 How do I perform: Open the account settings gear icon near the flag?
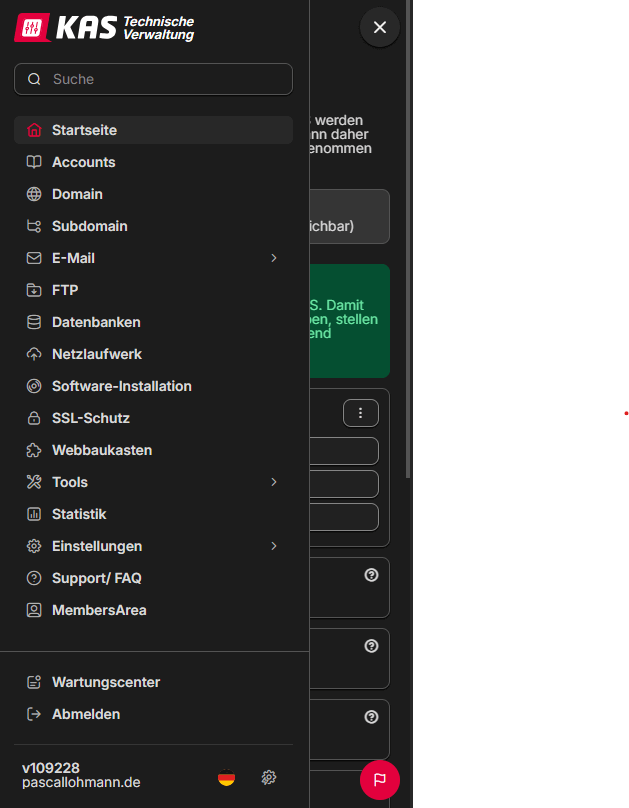pos(268,777)
